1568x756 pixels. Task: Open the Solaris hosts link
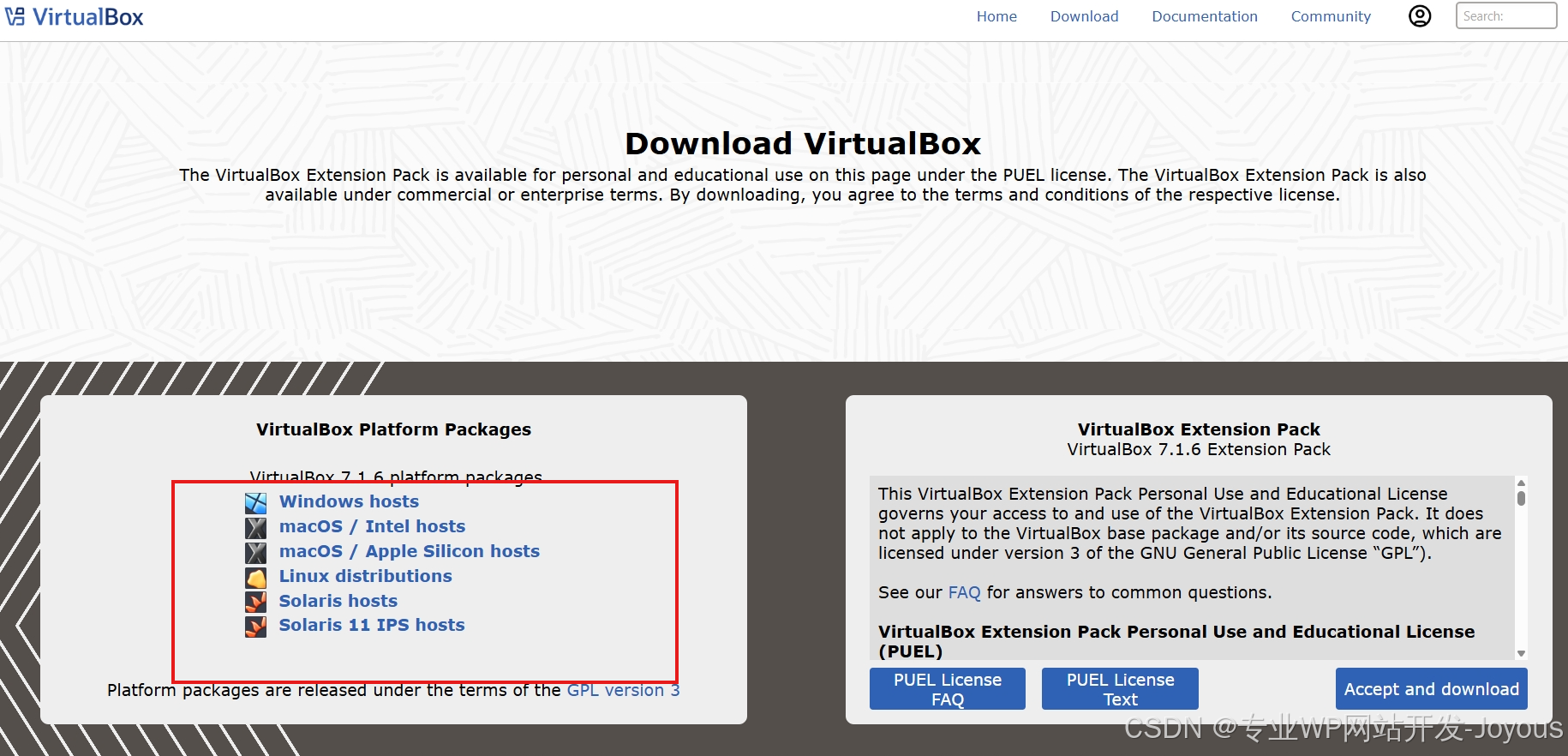pyautogui.click(x=338, y=601)
